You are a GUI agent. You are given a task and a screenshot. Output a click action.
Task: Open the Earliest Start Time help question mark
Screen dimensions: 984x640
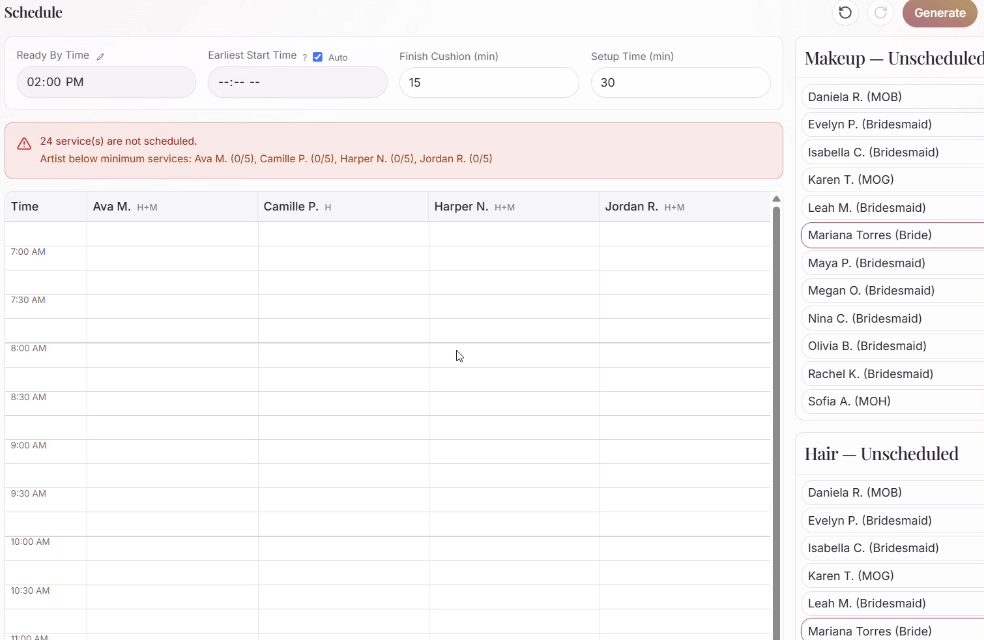pos(305,56)
